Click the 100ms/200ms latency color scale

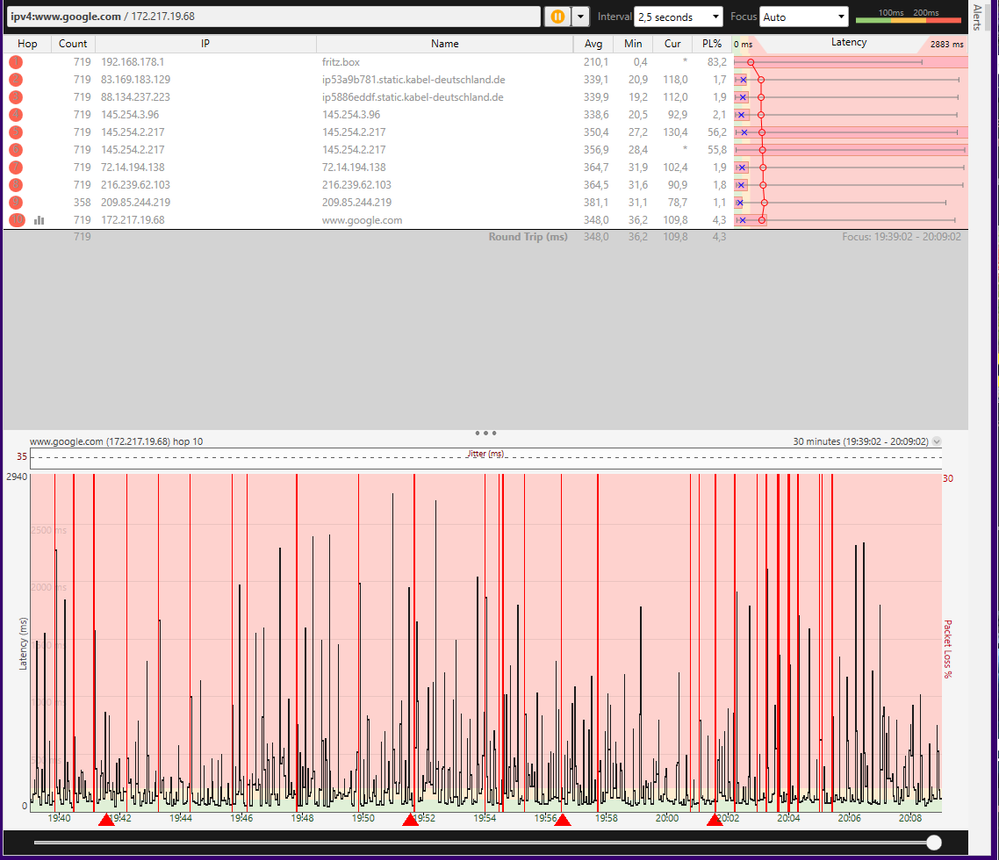coord(907,16)
